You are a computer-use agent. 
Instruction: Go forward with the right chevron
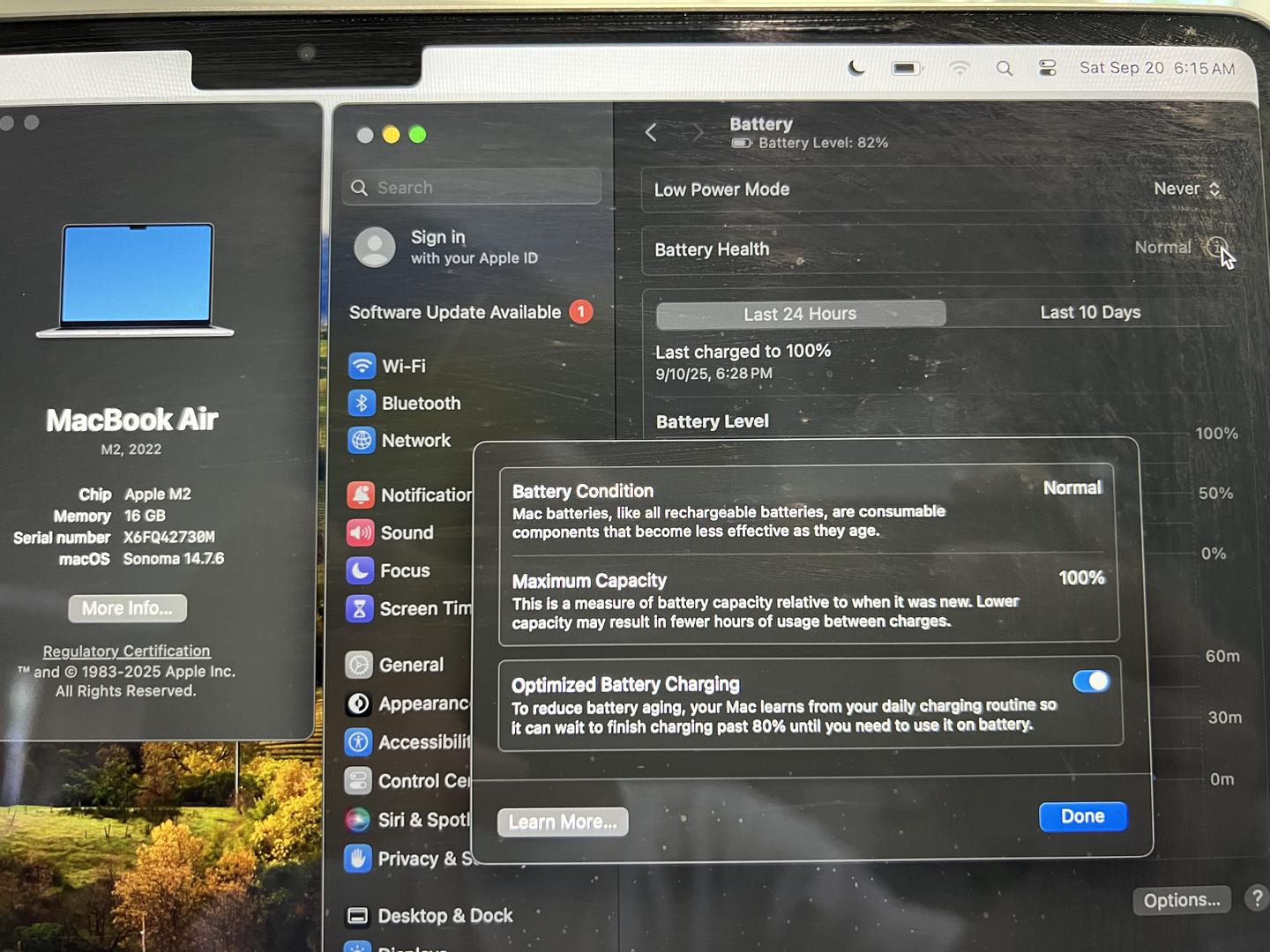(697, 133)
